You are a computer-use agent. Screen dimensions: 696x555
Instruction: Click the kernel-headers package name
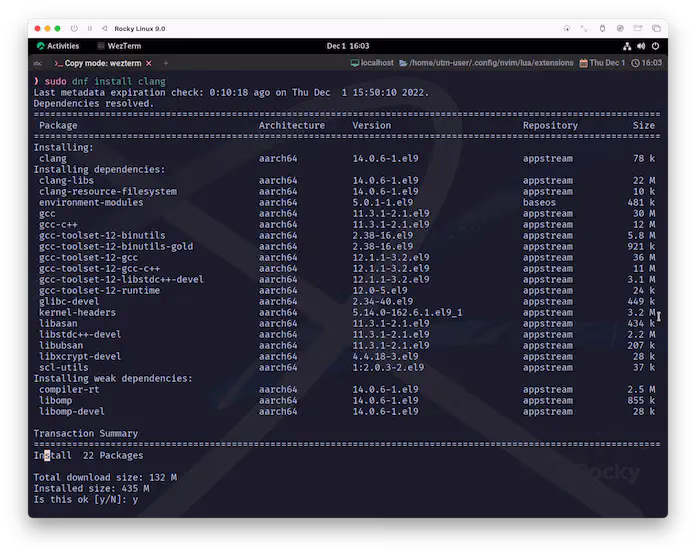pyautogui.click(x=77, y=313)
